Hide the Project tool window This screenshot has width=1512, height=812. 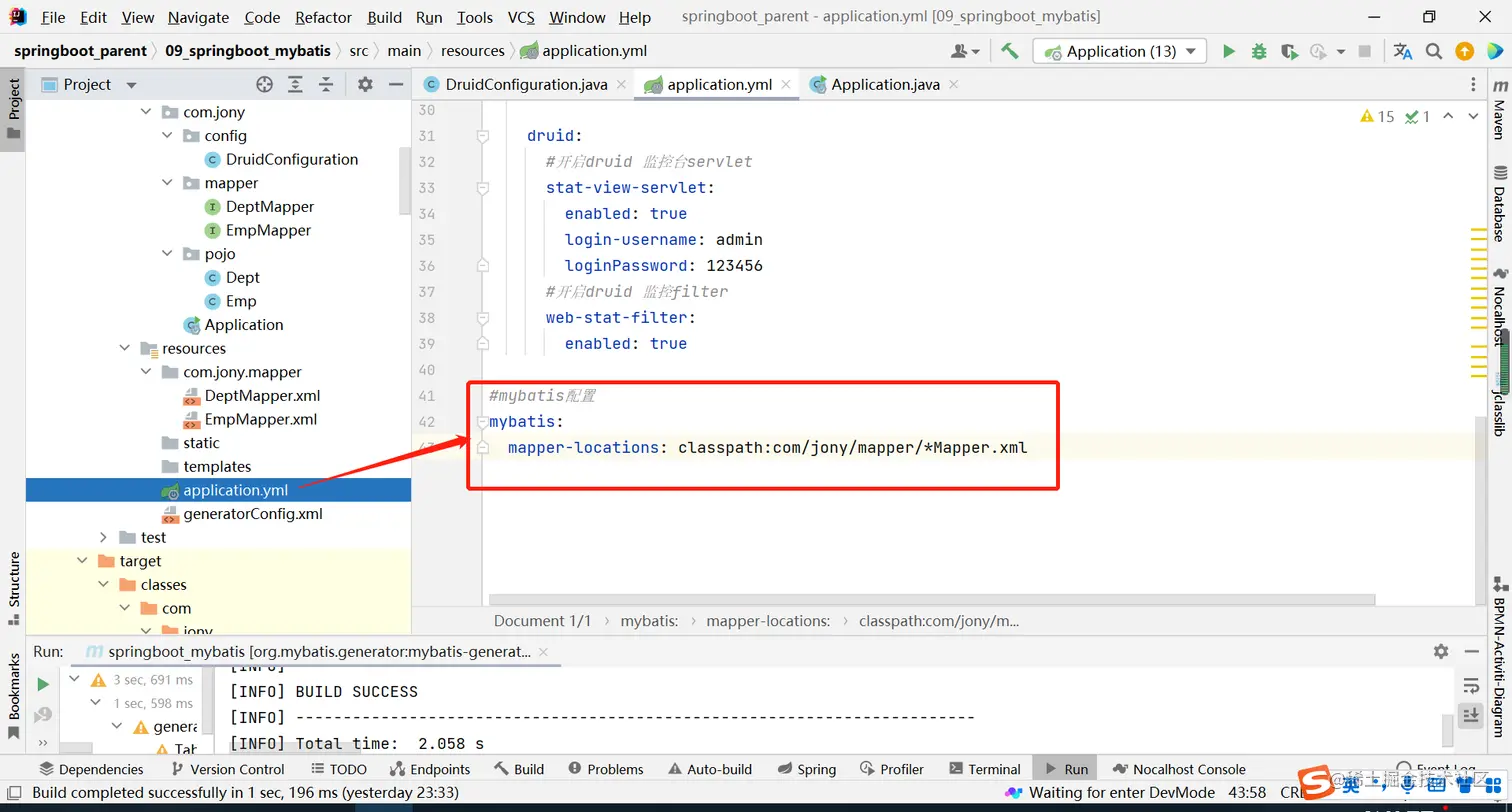(396, 85)
